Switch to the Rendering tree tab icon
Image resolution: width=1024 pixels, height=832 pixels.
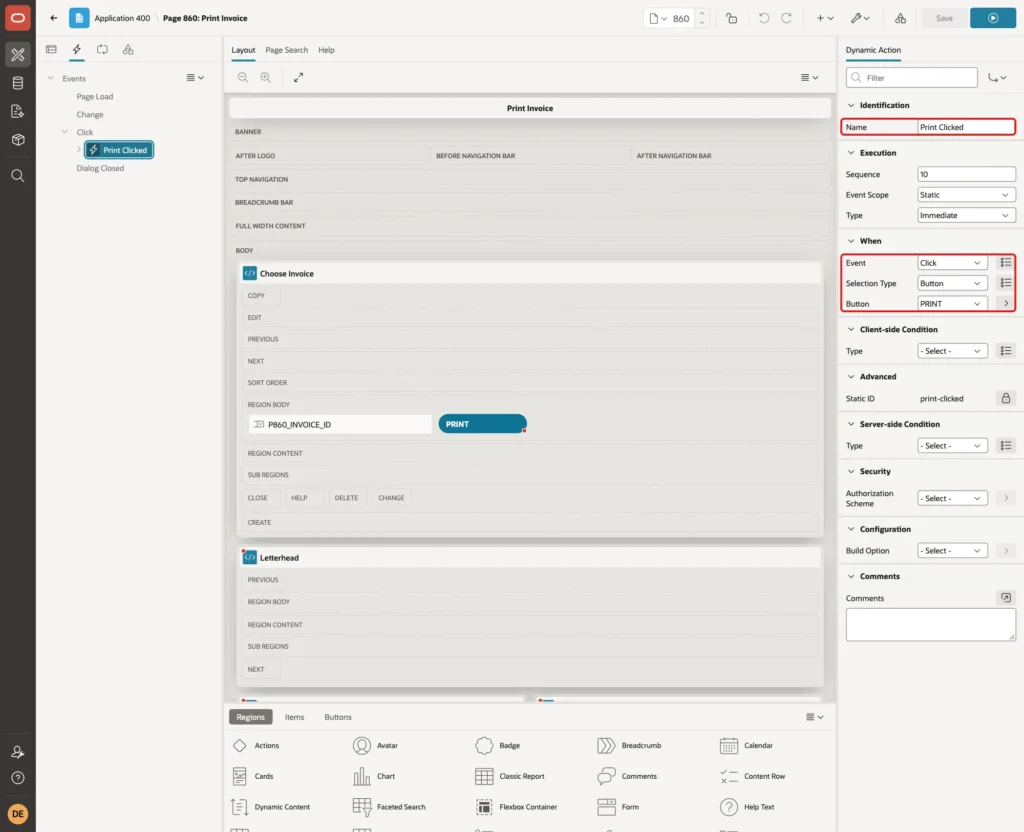[x=51, y=50]
